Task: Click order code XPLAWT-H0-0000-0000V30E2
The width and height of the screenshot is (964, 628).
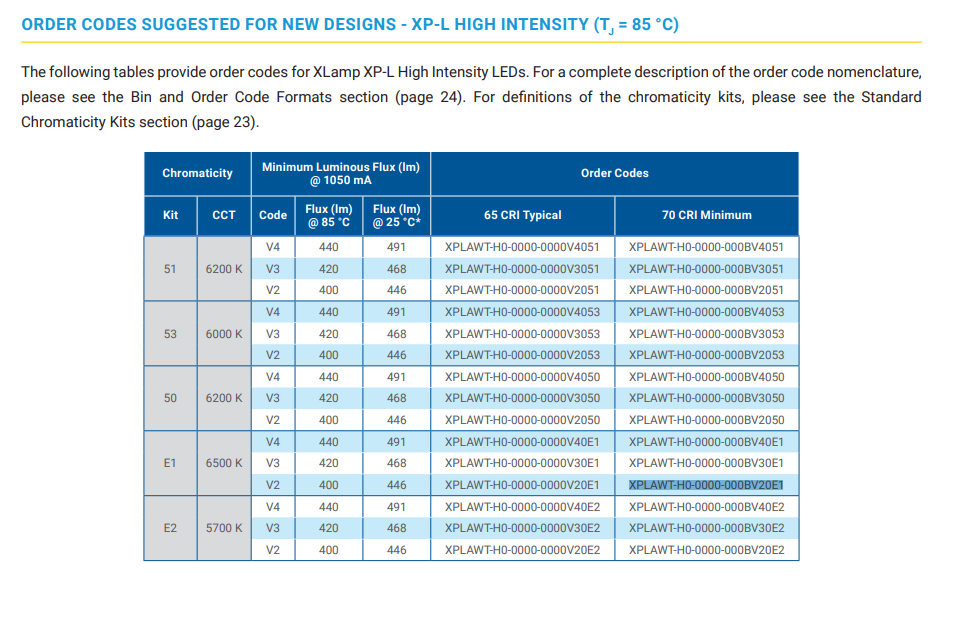Action: tap(522, 528)
